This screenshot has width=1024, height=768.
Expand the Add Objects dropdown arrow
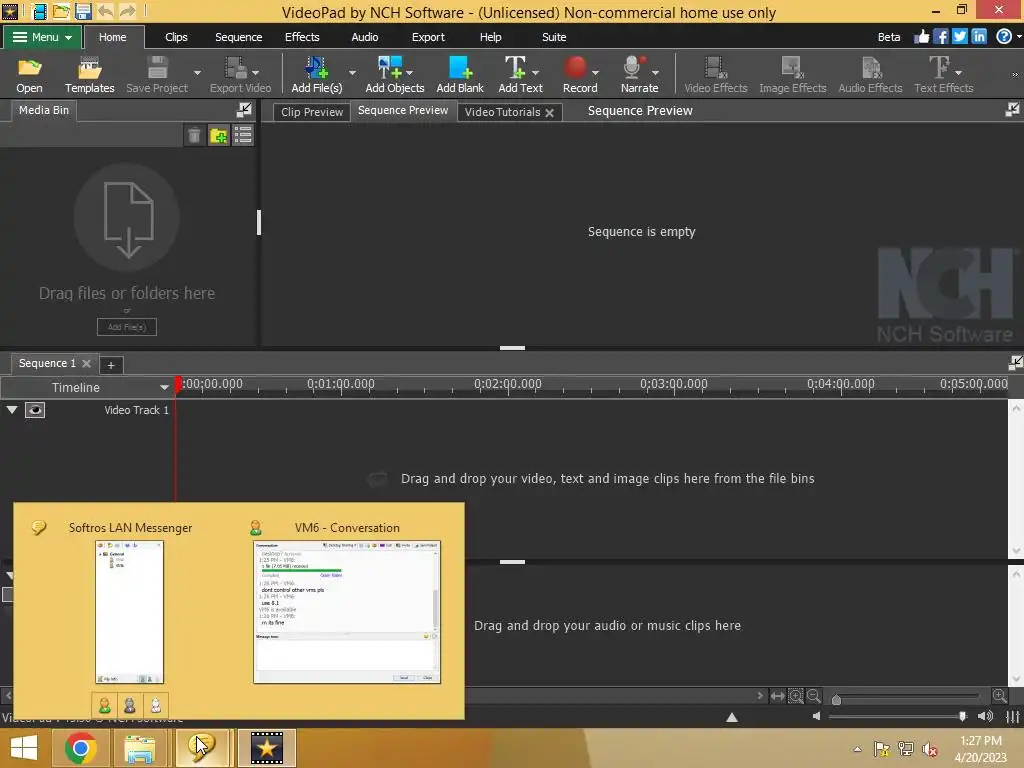(409, 72)
